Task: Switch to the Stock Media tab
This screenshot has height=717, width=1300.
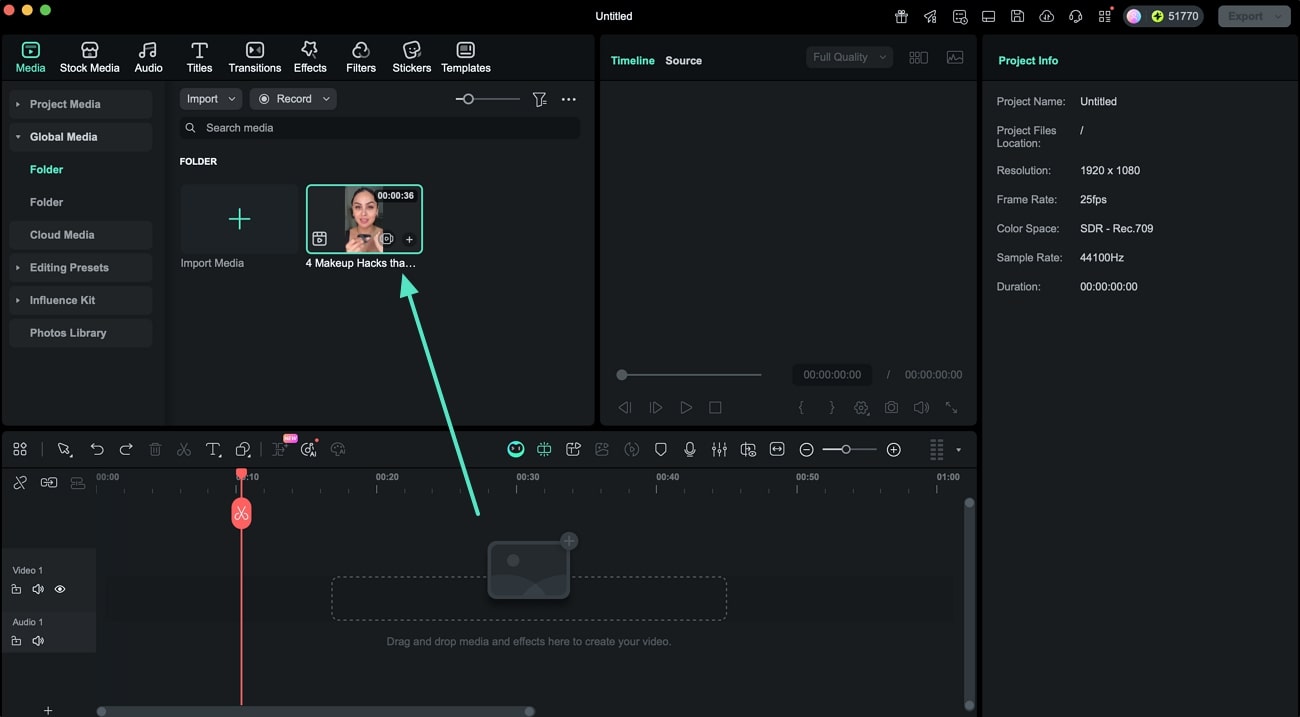Action: coord(89,55)
